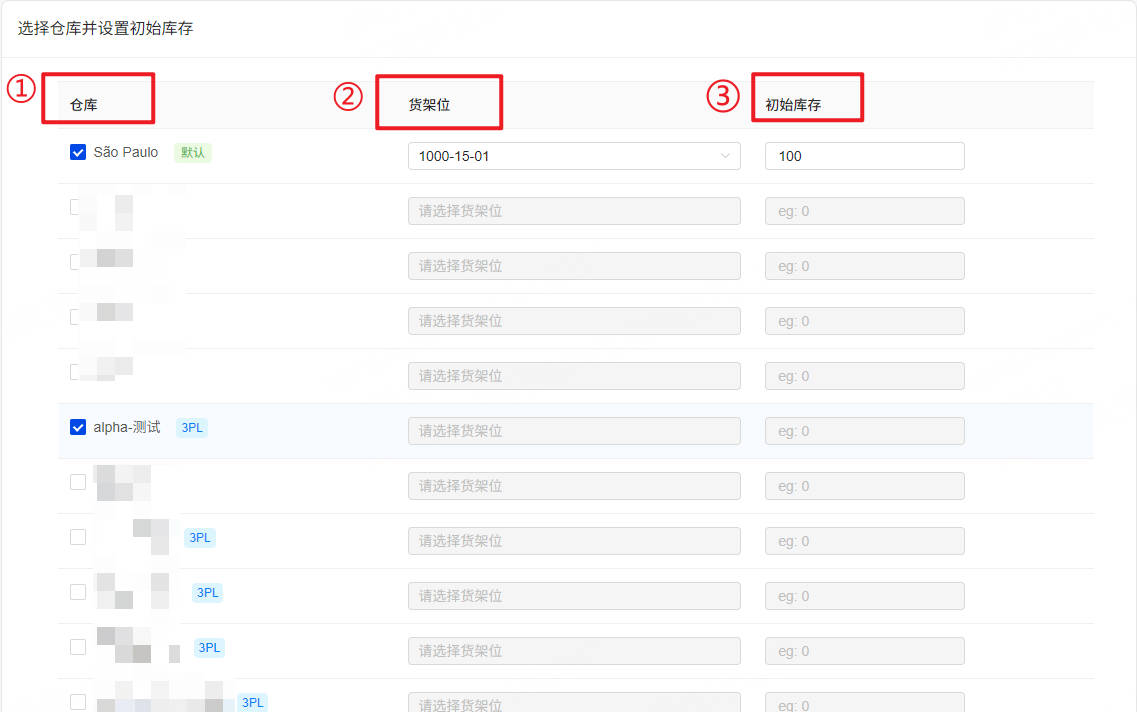The width and height of the screenshot is (1137, 712).
Task: Click the 仓库 column header
Action: pyautogui.click(x=83, y=105)
